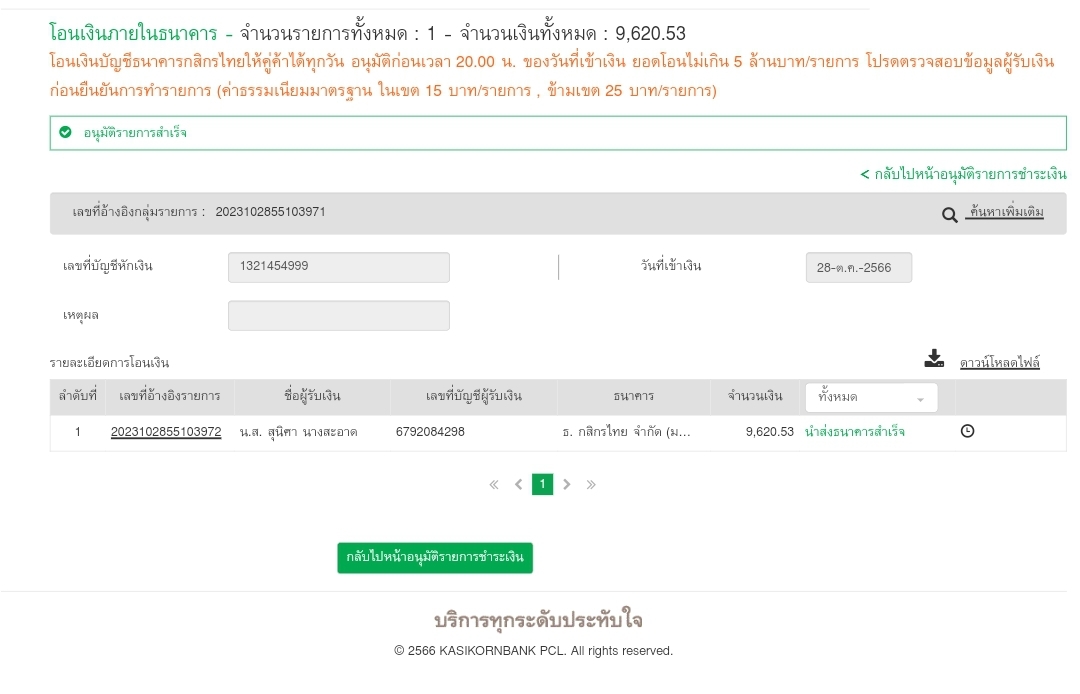This screenshot has width=1080, height=694.
Task: Click the debit account number field 1321454999
Action: point(339,267)
